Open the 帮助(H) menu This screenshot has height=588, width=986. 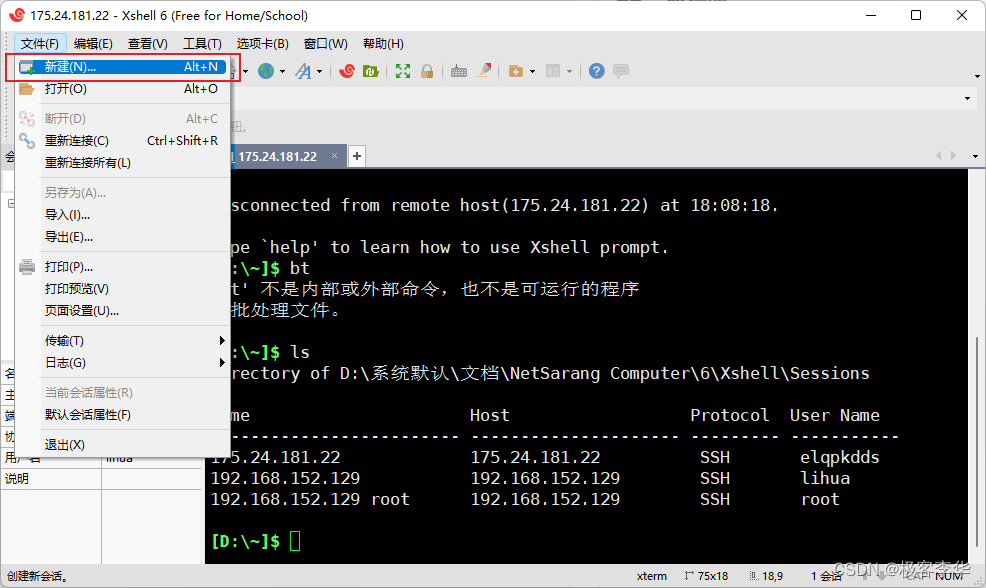[383, 43]
